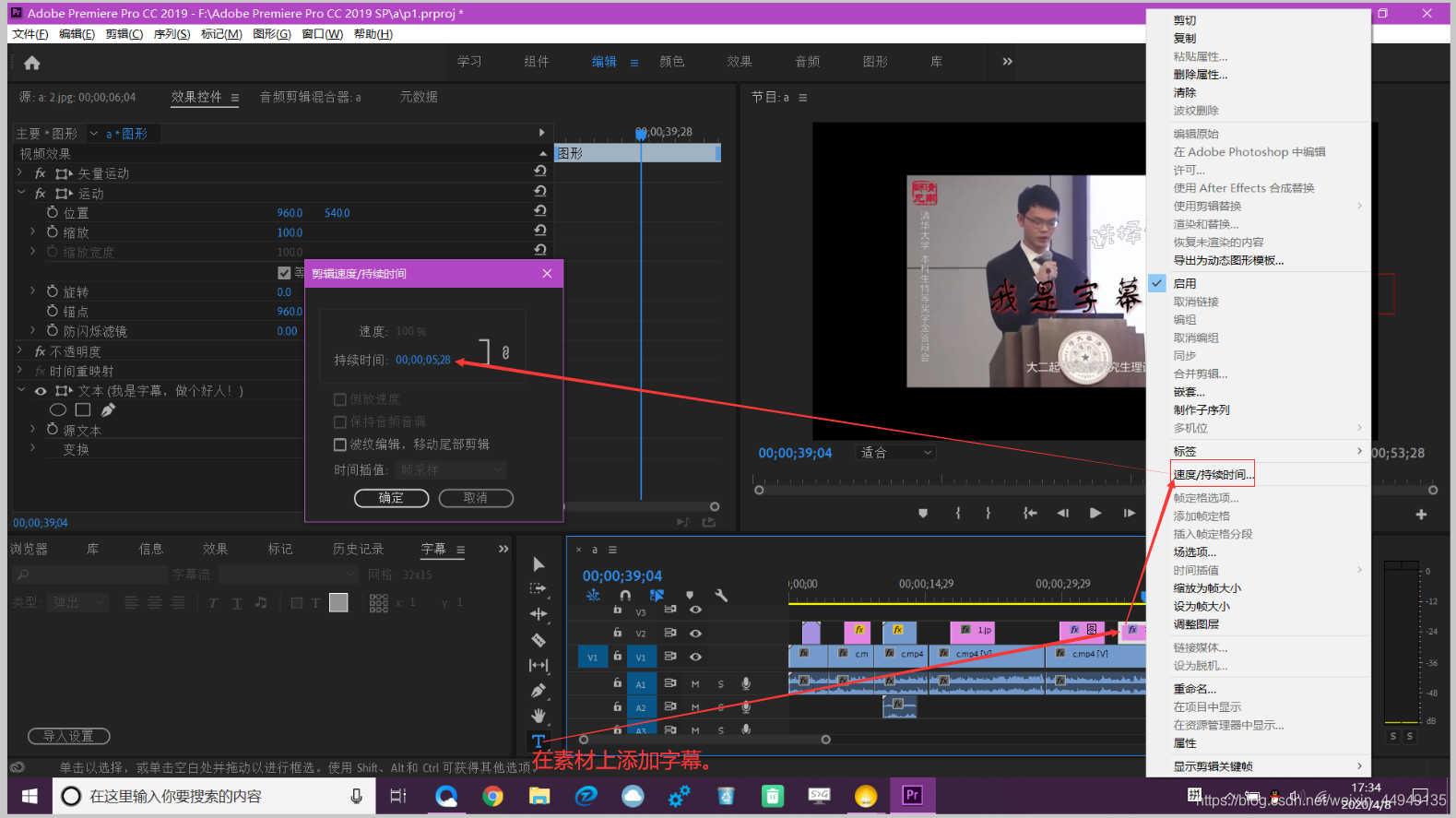
Task: Expand the 不透明度 effect
Action: (x=20, y=350)
